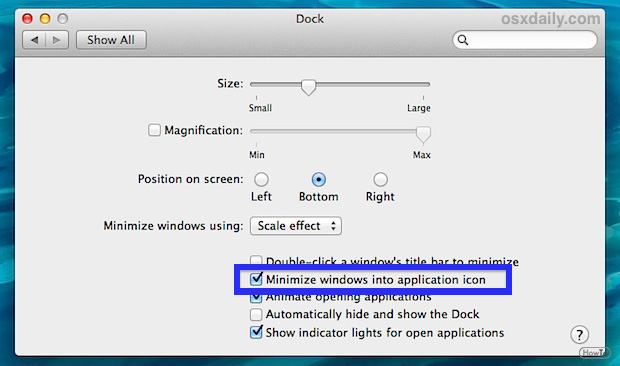Open the Scale effect dropdown menu
Viewport: 620px width, 366px height.
296,226
